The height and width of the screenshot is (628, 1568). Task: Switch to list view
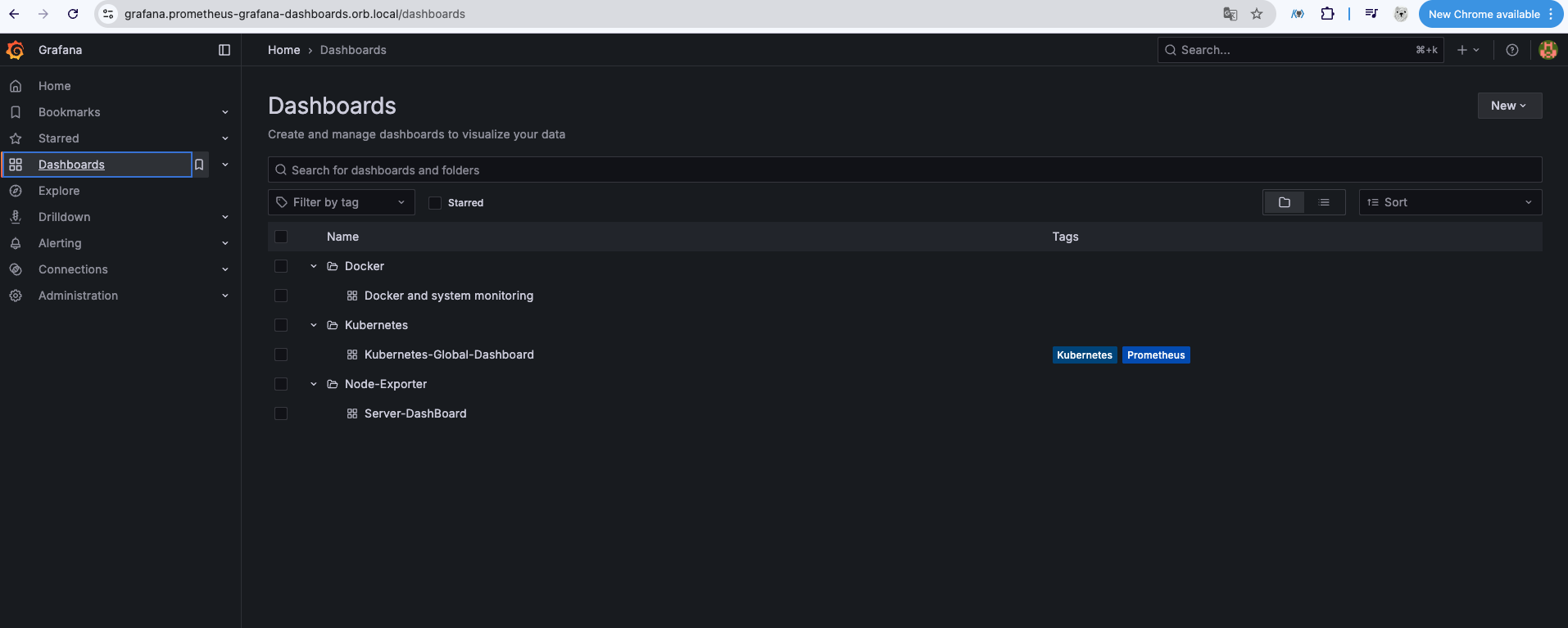click(x=1324, y=202)
